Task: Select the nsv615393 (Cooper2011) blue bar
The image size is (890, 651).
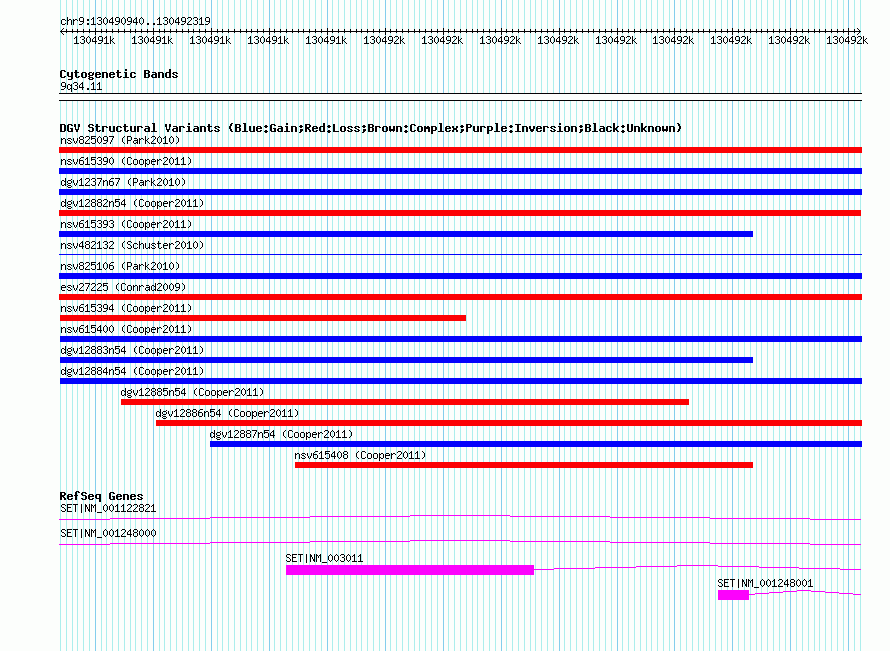Action: [x=406, y=234]
